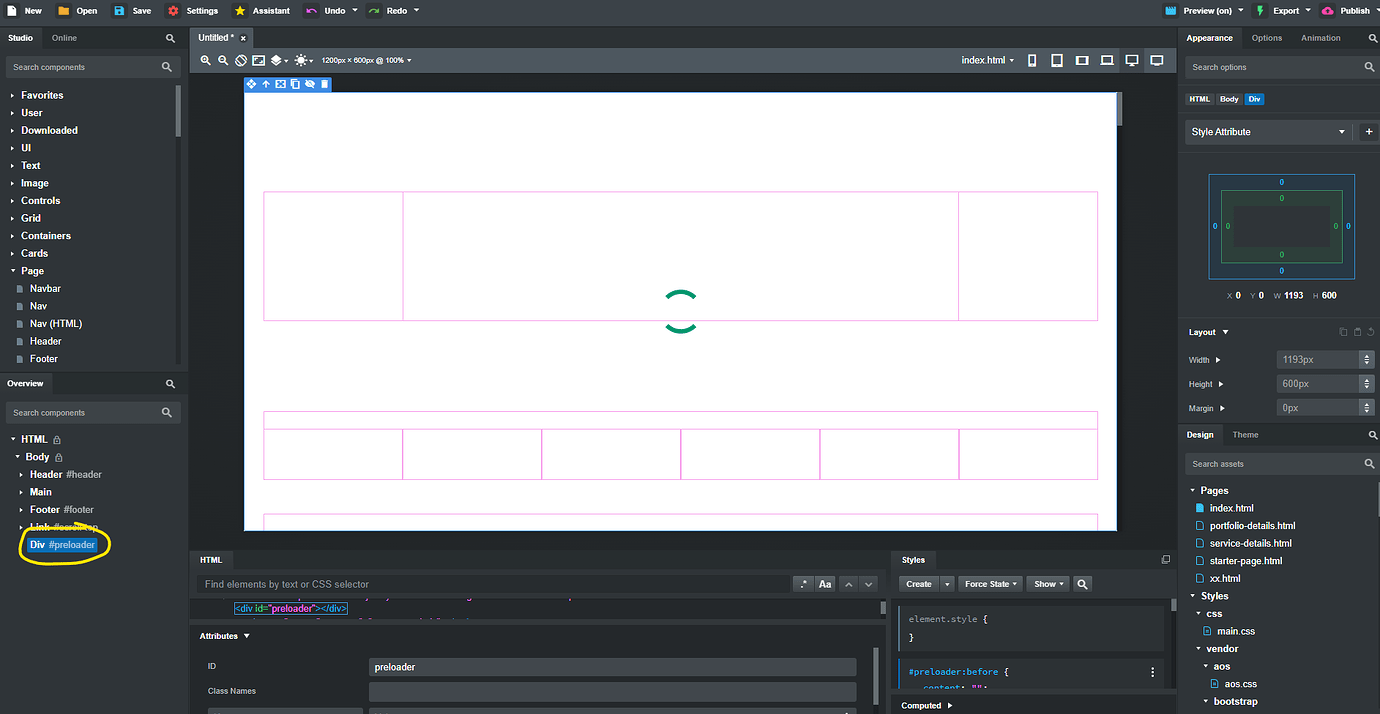Collapse the Page component group
This screenshot has width=1380, height=714.
point(13,271)
